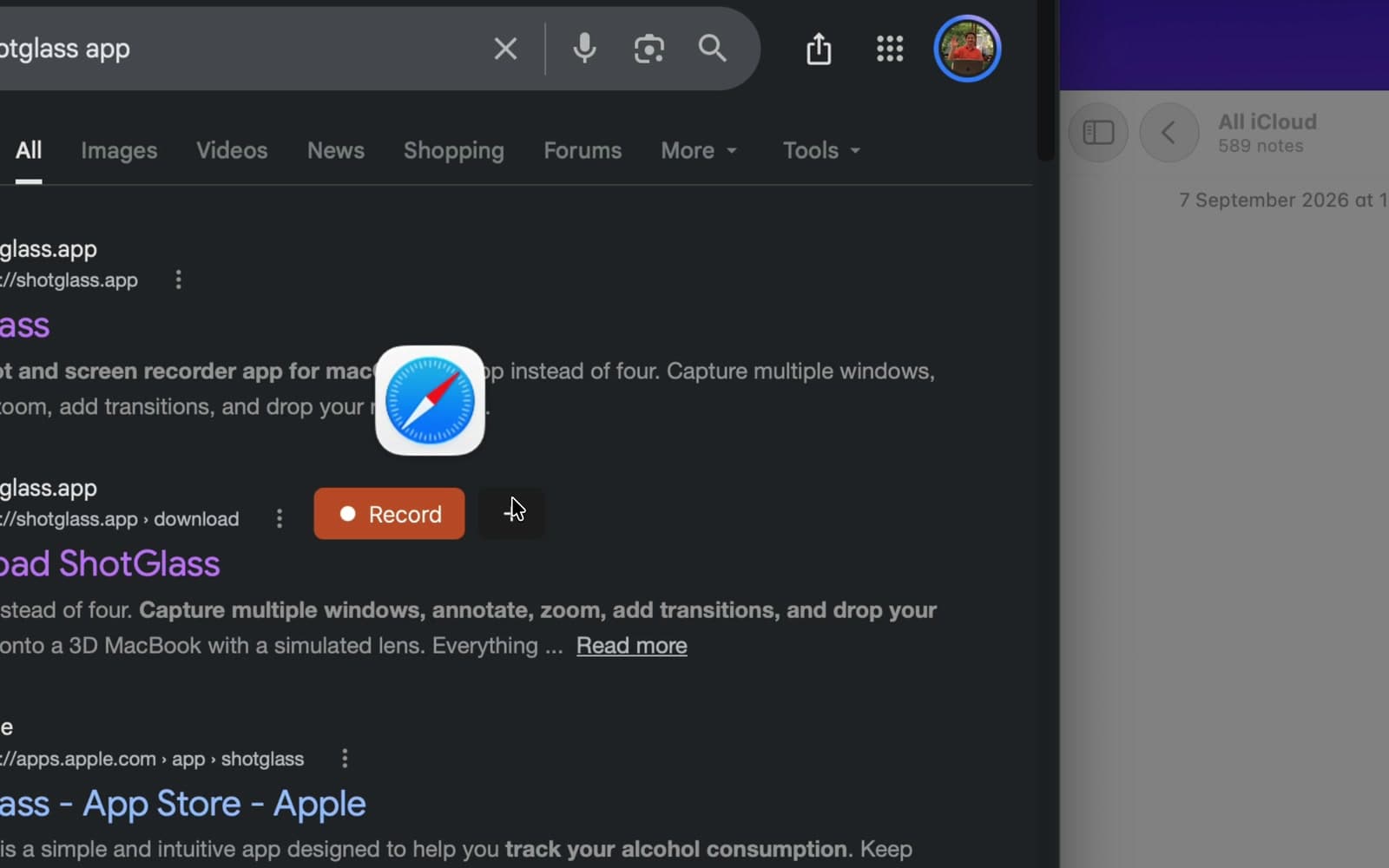Switch to the Forums tab
The image size is (1389, 868).
tap(583, 150)
